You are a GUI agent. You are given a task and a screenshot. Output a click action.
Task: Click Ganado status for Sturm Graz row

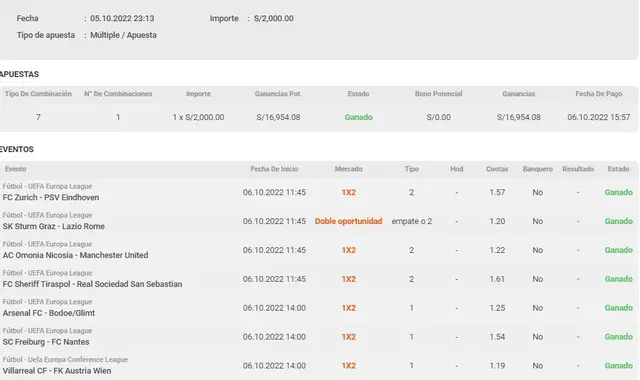(x=618, y=221)
